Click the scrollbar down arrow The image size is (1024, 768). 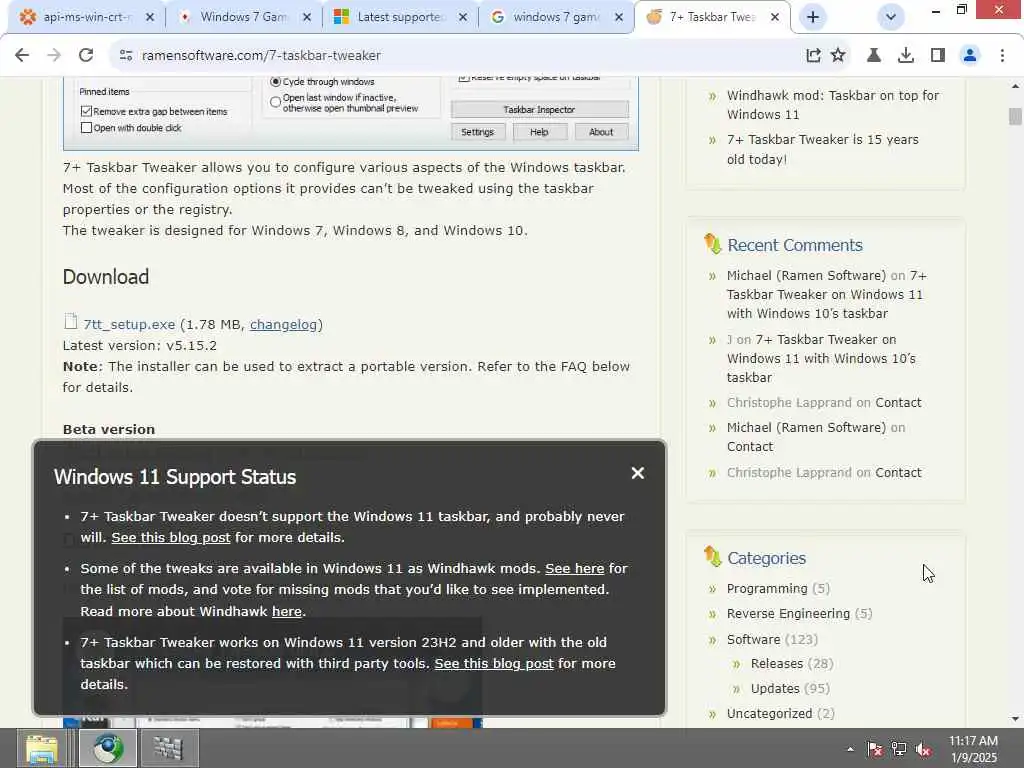(1015, 719)
